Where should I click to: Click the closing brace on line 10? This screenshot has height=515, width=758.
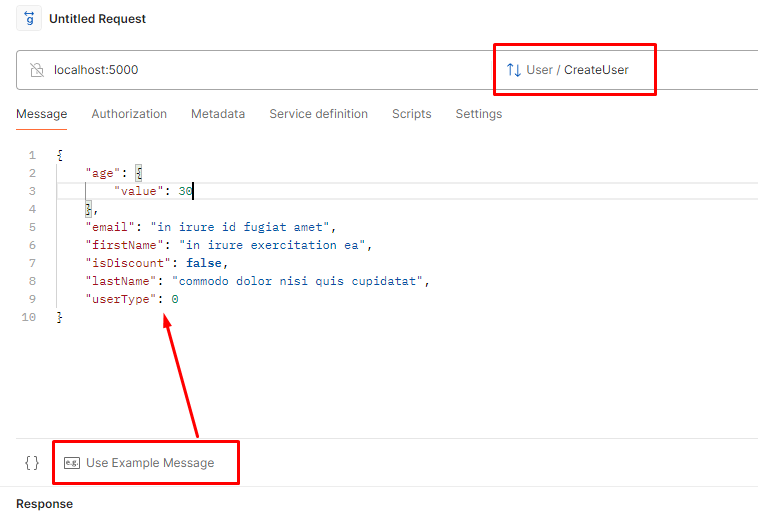59,317
